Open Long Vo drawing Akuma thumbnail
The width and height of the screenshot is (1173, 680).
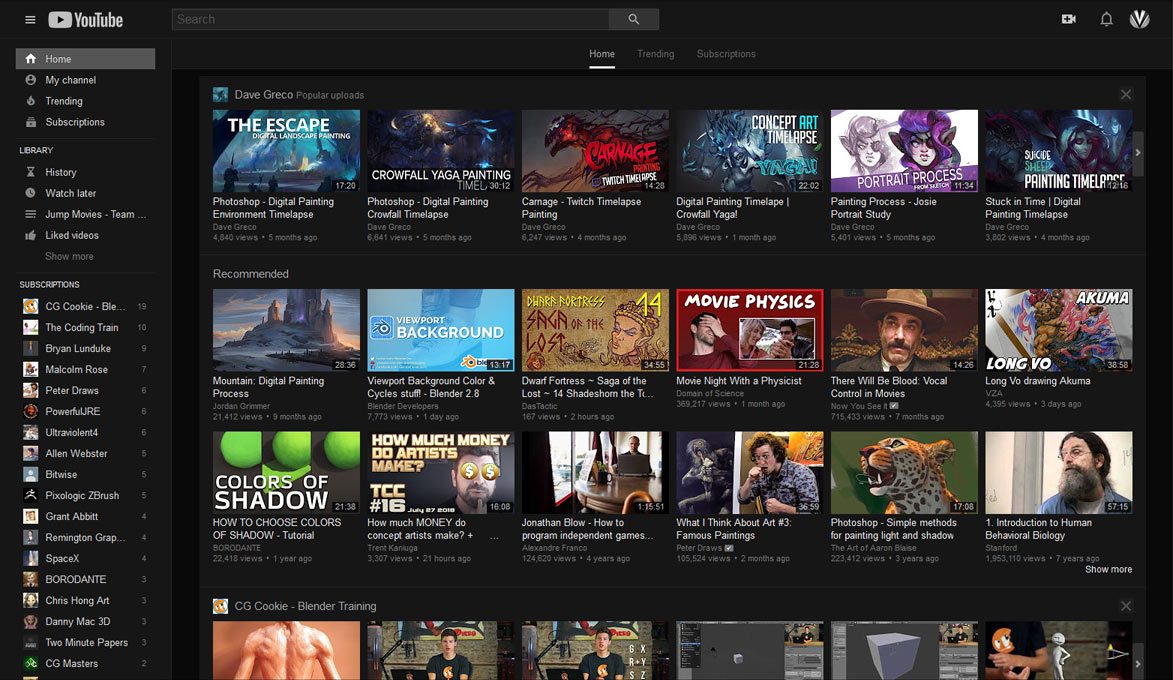1059,330
